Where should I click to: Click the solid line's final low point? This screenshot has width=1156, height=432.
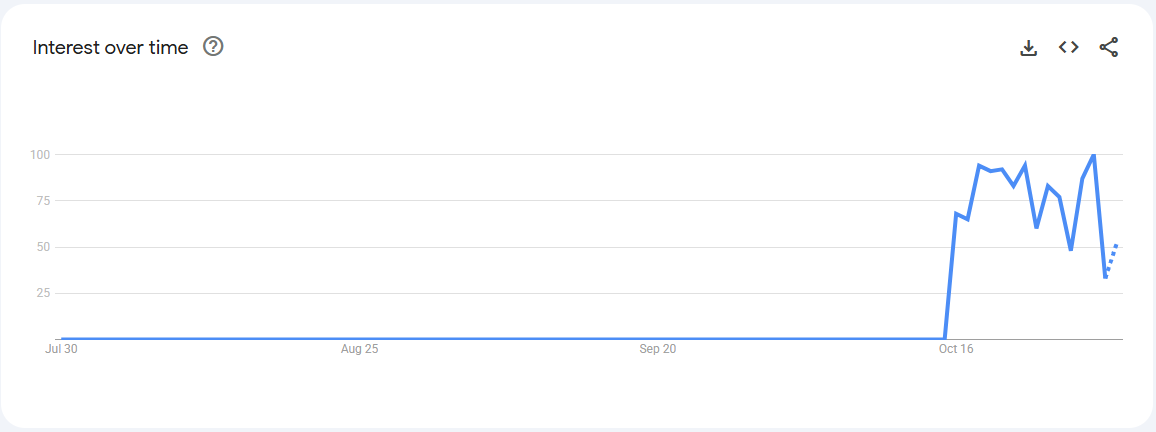click(x=1105, y=277)
